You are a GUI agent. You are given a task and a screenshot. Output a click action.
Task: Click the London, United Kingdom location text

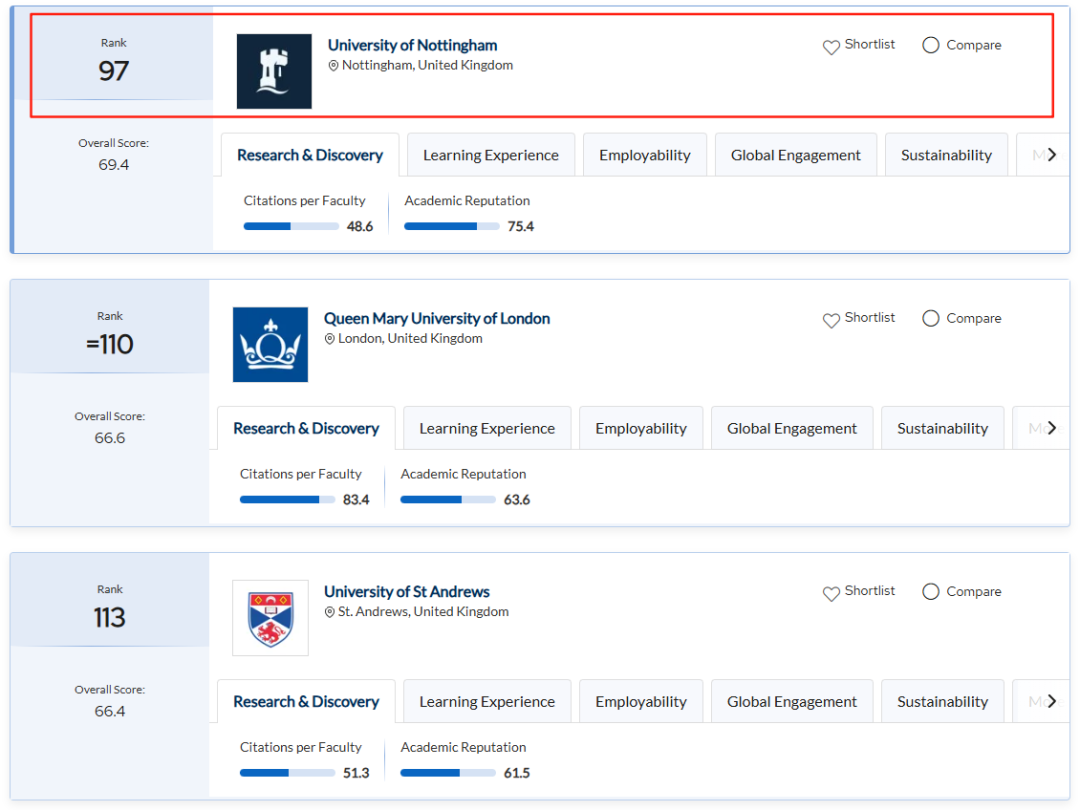tap(411, 339)
